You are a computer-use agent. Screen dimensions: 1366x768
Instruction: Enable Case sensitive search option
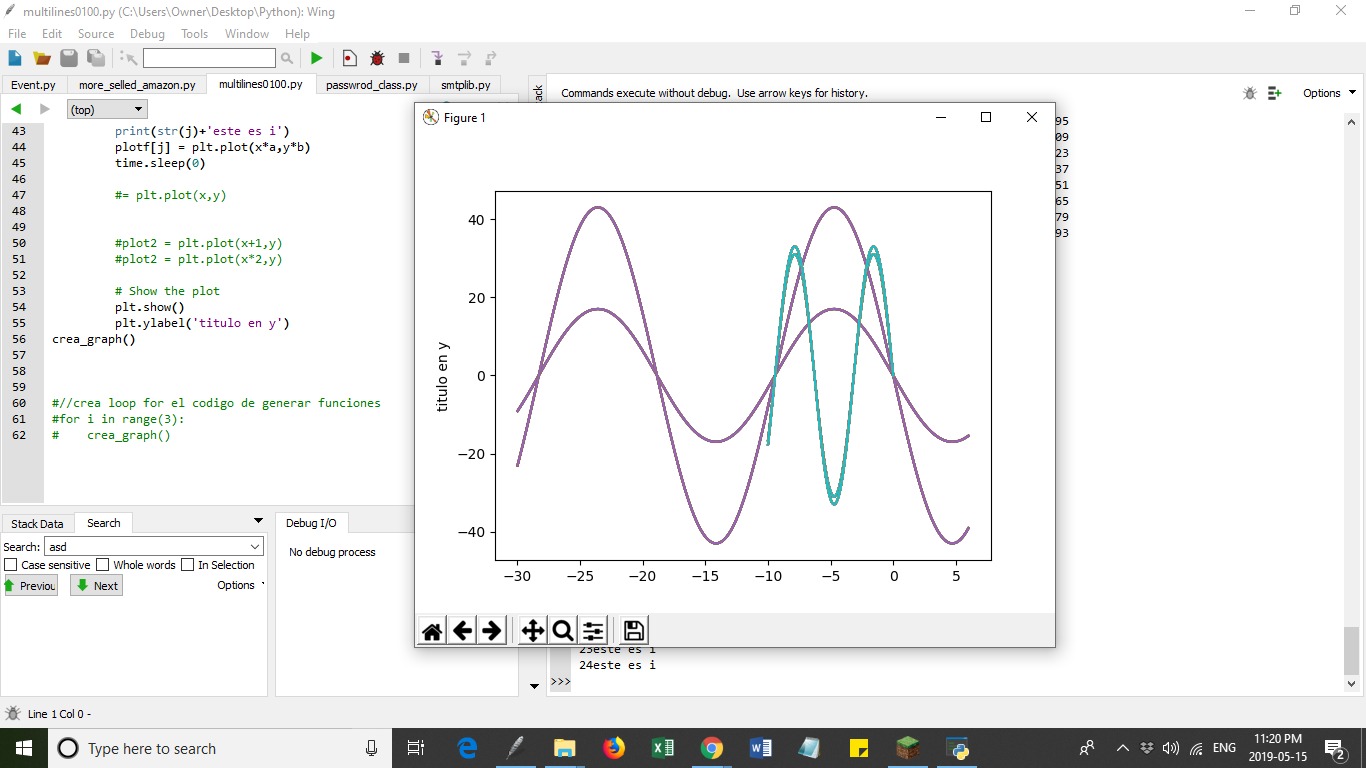[11, 565]
